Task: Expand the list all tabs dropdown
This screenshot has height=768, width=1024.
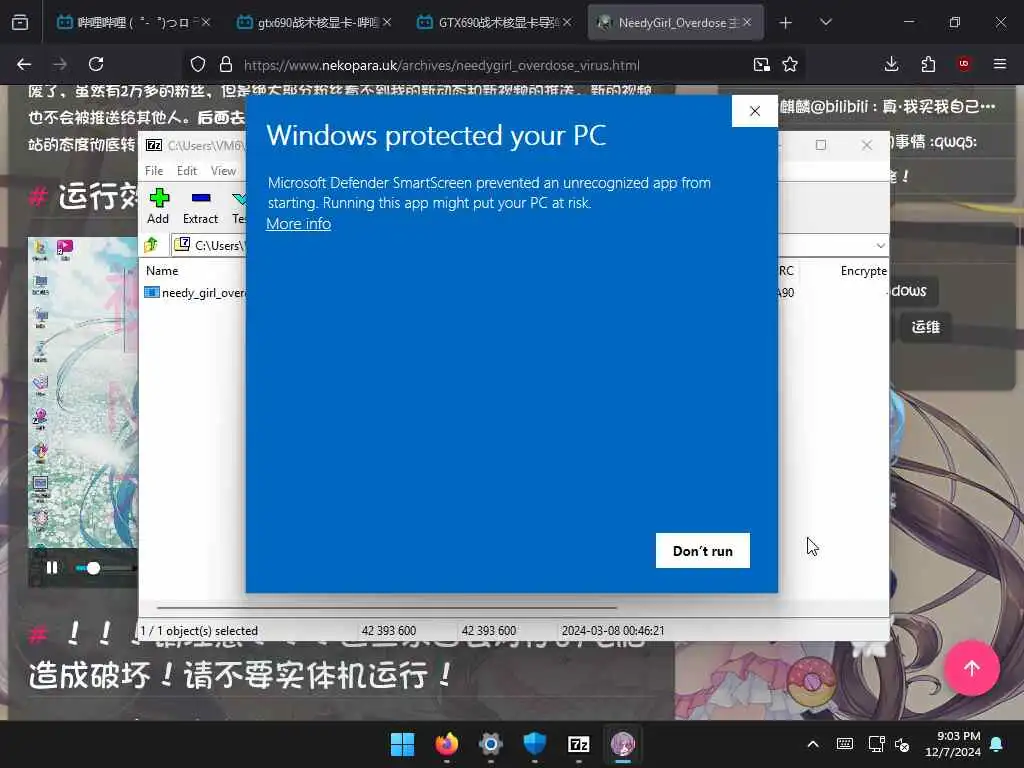Action: pos(826,22)
